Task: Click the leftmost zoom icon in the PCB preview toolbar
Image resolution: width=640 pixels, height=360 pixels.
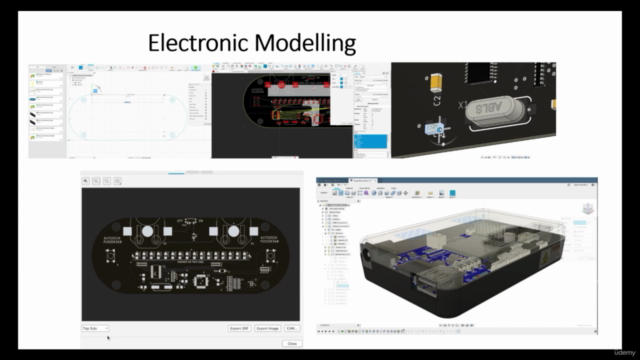Action: tap(86, 181)
